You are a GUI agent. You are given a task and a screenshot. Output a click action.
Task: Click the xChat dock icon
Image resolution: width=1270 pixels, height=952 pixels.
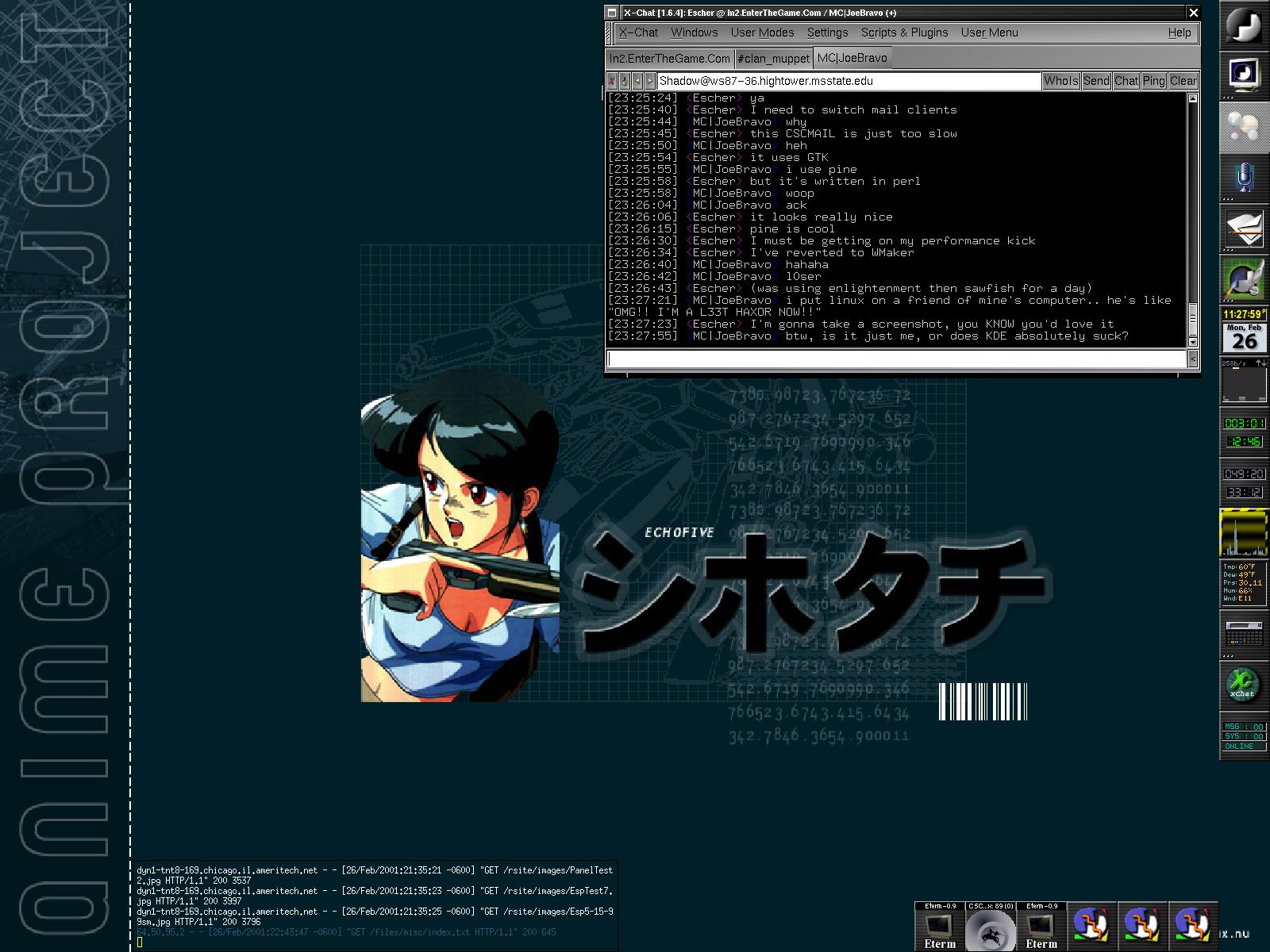coord(1244,685)
